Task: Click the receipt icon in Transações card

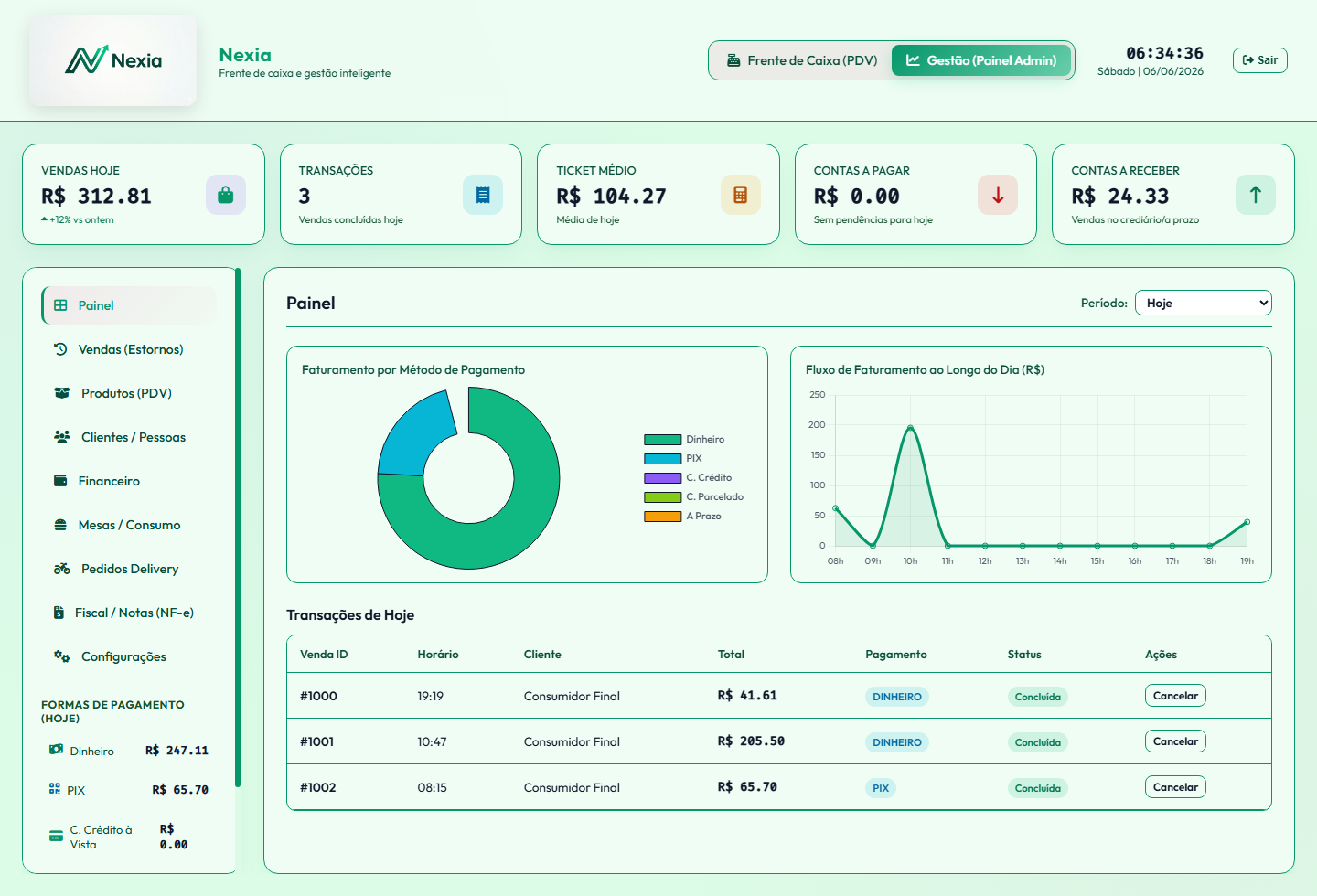Action: click(x=483, y=195)
